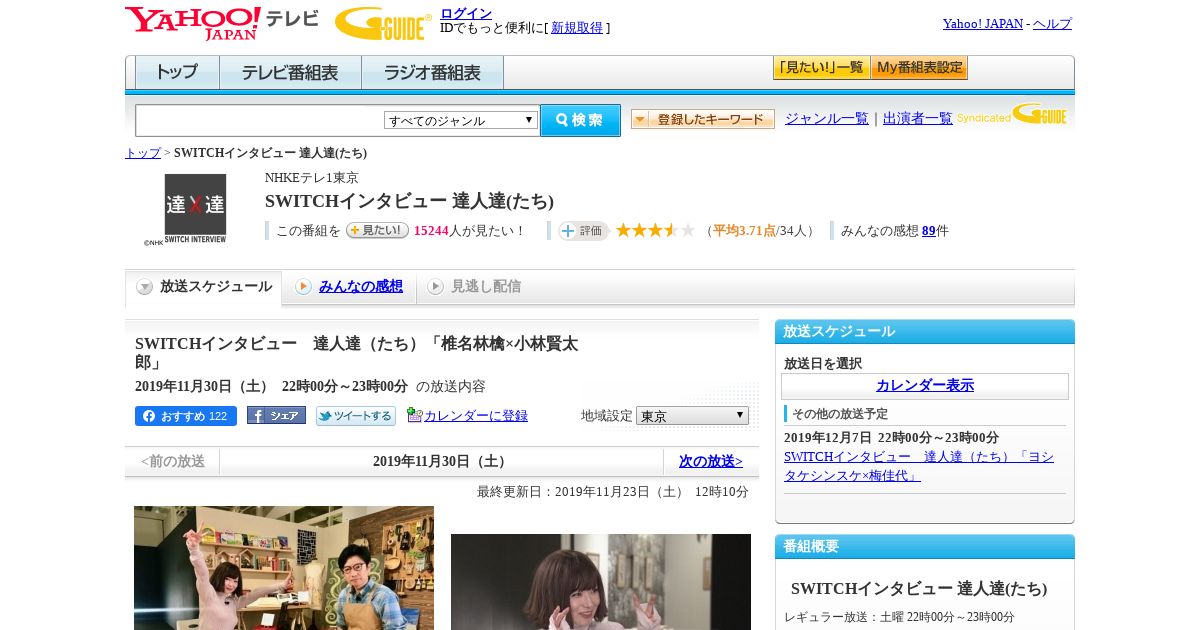This screenshot has width=1200, height=630.
Task: Click the Syndicated G-Guide logo
Action: coord(1012,115)
